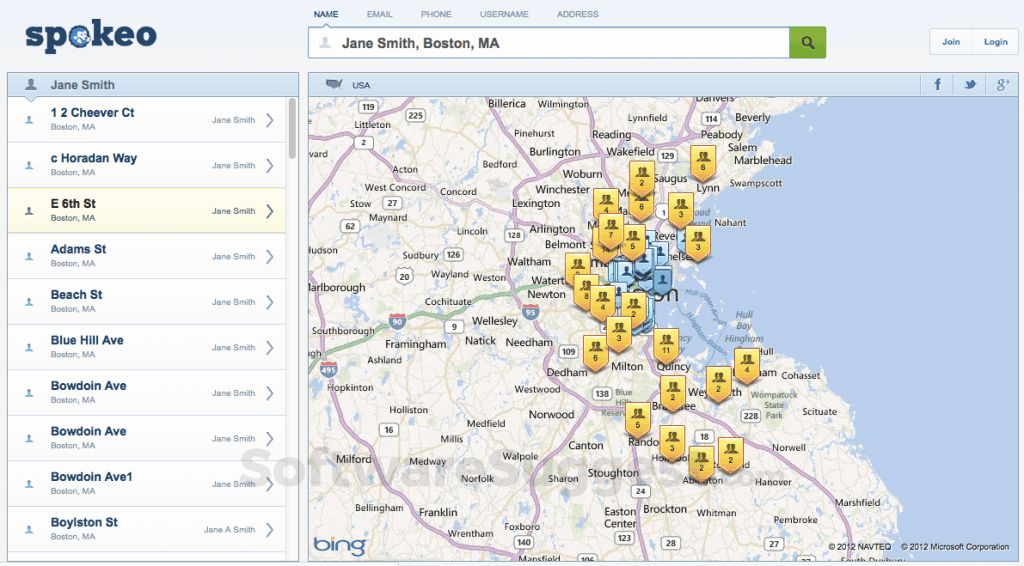Select the yellow 2 marker over Weymouth
The width and height of the screenshot is (1024, 566).
click(x=718, y=383)
